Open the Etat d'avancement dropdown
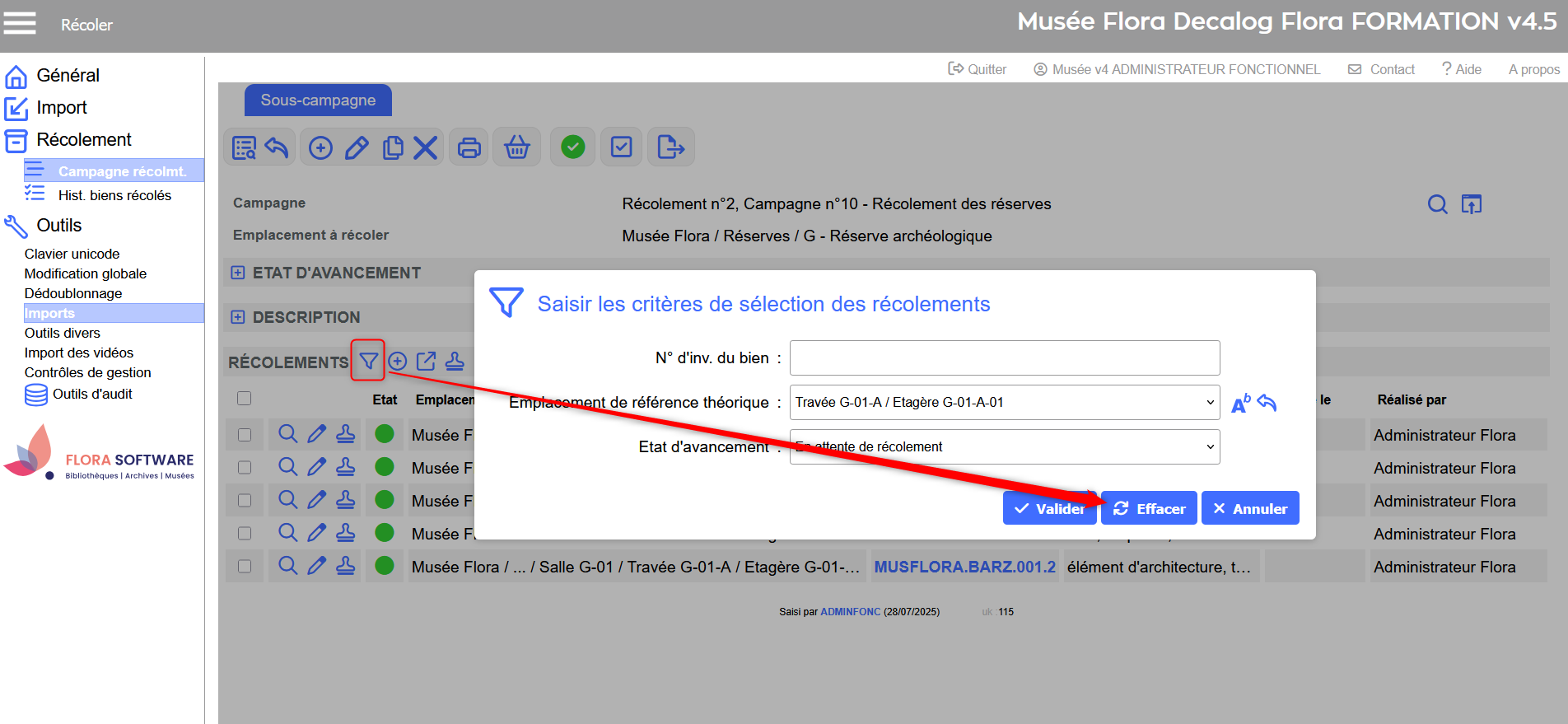The image size is (1568, 724). pos(1004,447)
